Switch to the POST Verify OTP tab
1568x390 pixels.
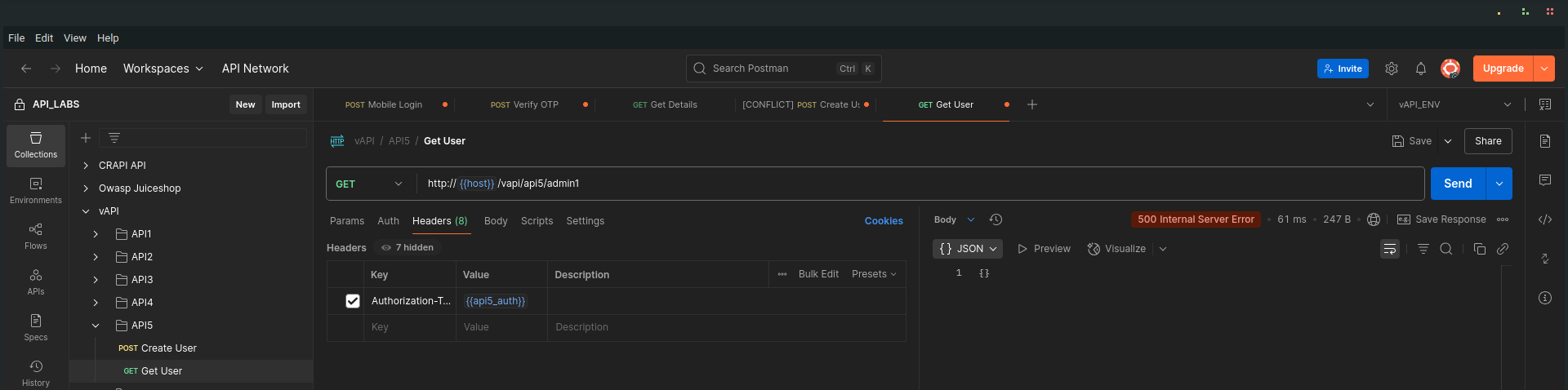(524, 104)
